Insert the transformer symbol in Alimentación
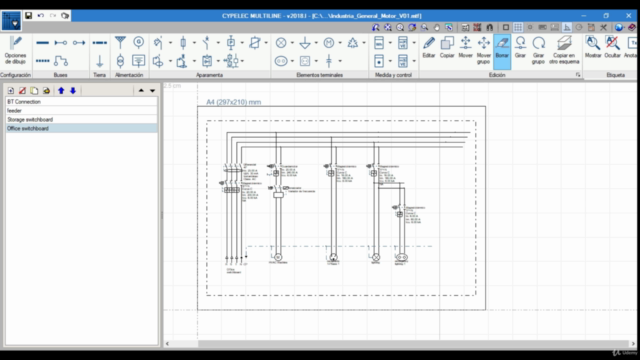 [x=120, y=61]
